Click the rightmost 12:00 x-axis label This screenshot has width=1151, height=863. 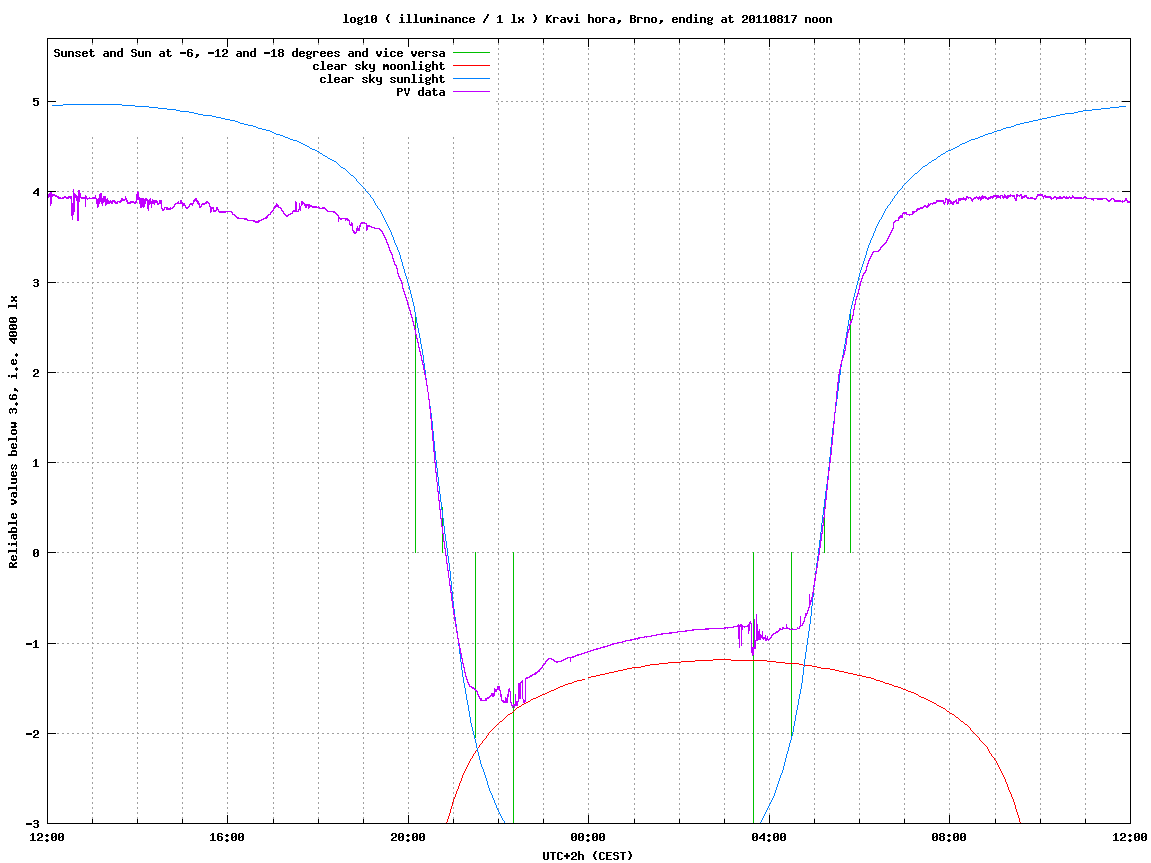tap(1130, 837)
